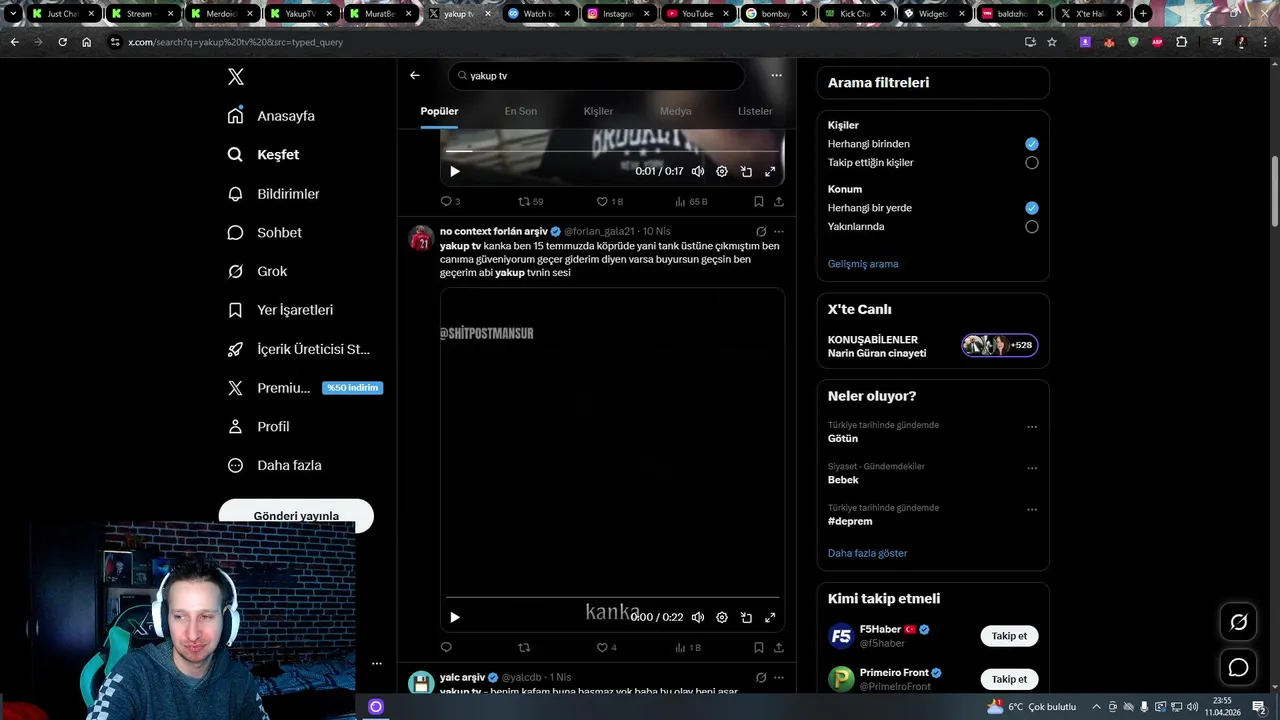Click Gönderi yayınla button

tap(296, 516)
